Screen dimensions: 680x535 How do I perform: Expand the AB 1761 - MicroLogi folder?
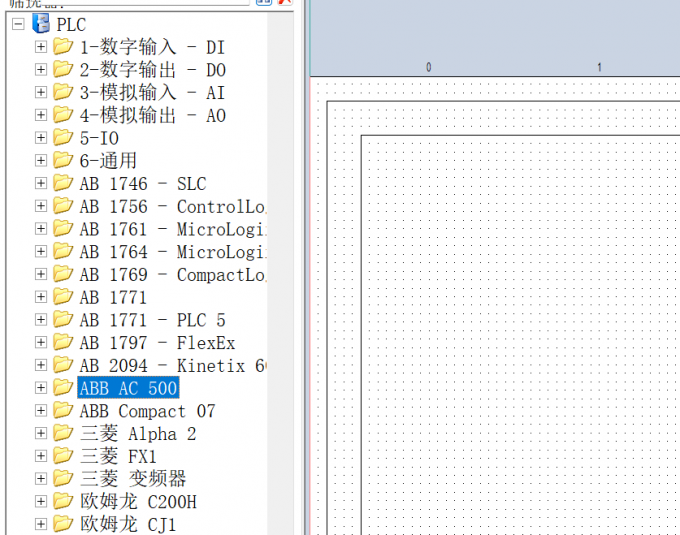[41, 228]
